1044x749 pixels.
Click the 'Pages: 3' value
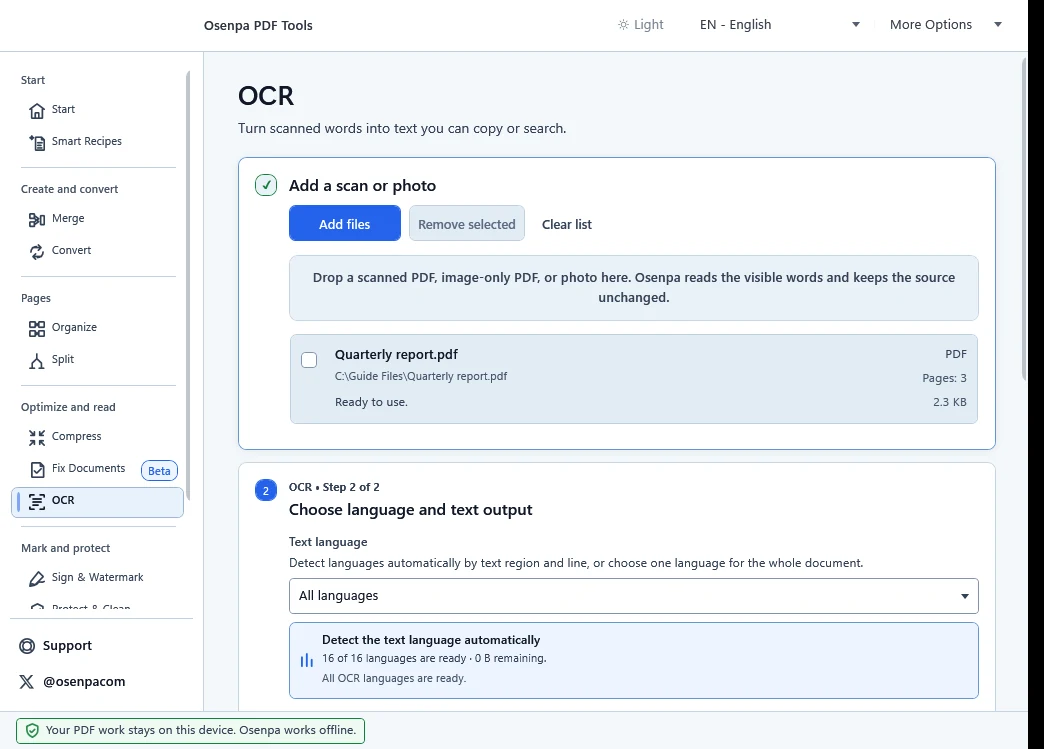[944, 378]
